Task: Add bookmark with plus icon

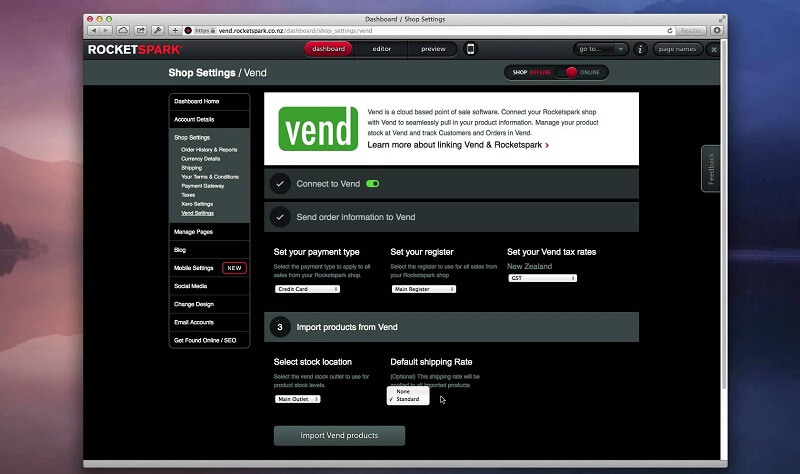Action: point(175,31)
